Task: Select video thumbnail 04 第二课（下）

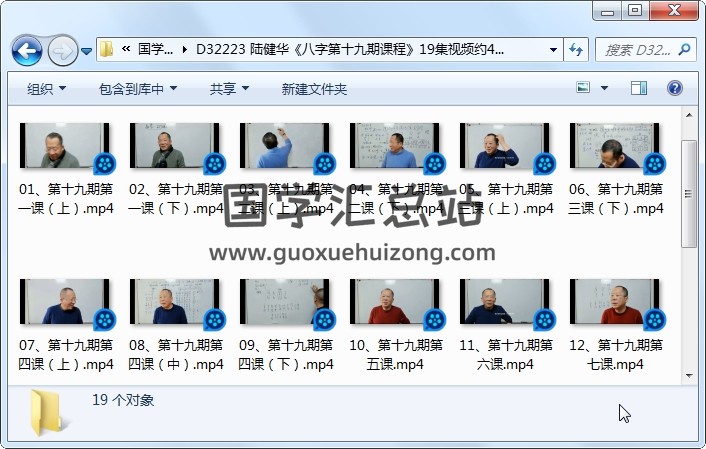Action: pyautogui.click(x=394, y=146)
